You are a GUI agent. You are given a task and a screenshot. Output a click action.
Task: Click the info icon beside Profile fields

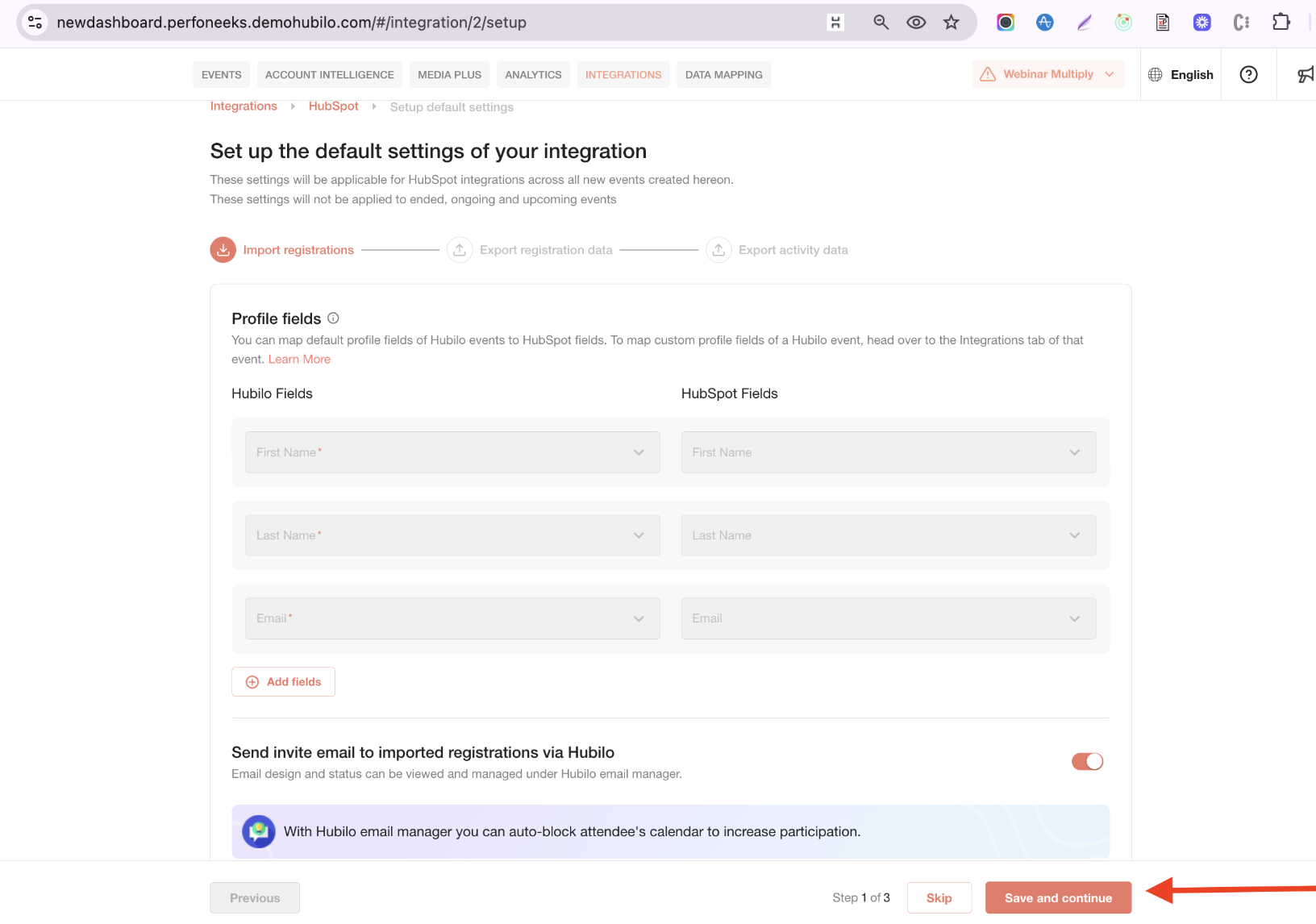[x=333, y=318]
